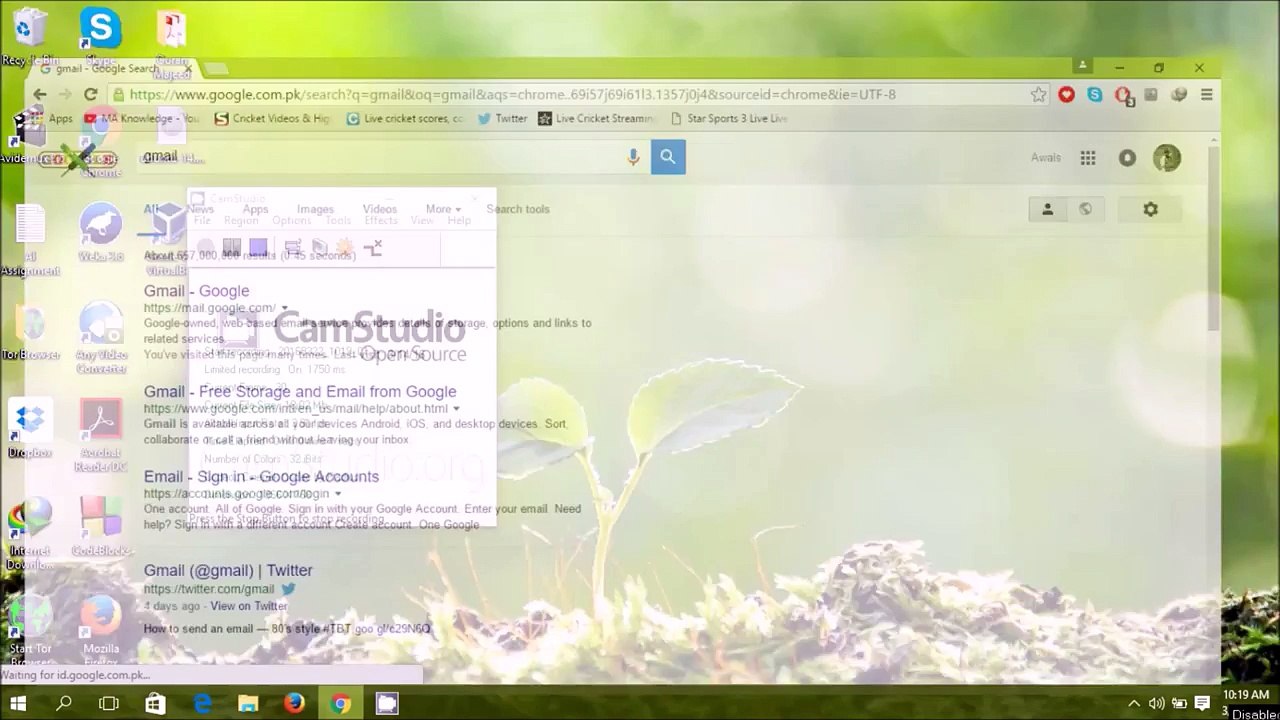The image size is (1280, 720).
Task: Open the Google apps grid
Action: (1088, 158)
